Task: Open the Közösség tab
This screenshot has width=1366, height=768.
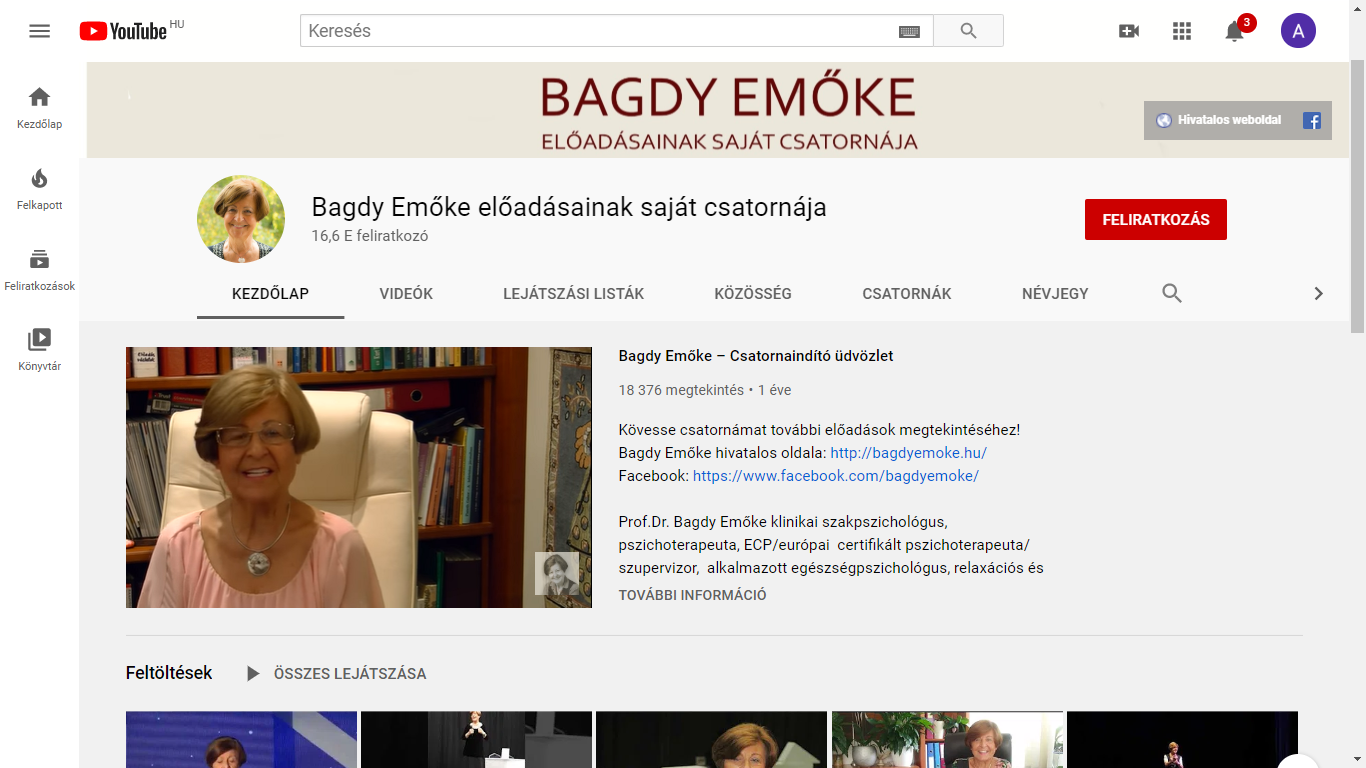Action: (x=753, y=293)
